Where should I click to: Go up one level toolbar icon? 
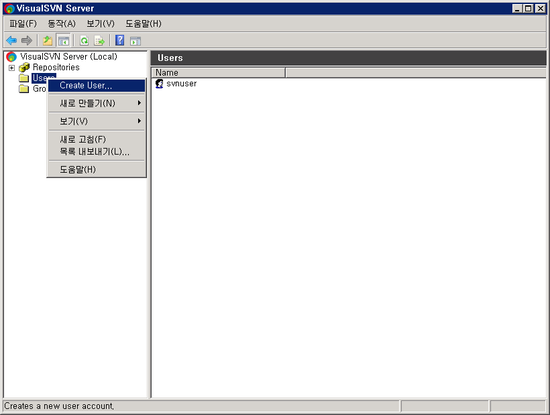click(x=47, y=41)
